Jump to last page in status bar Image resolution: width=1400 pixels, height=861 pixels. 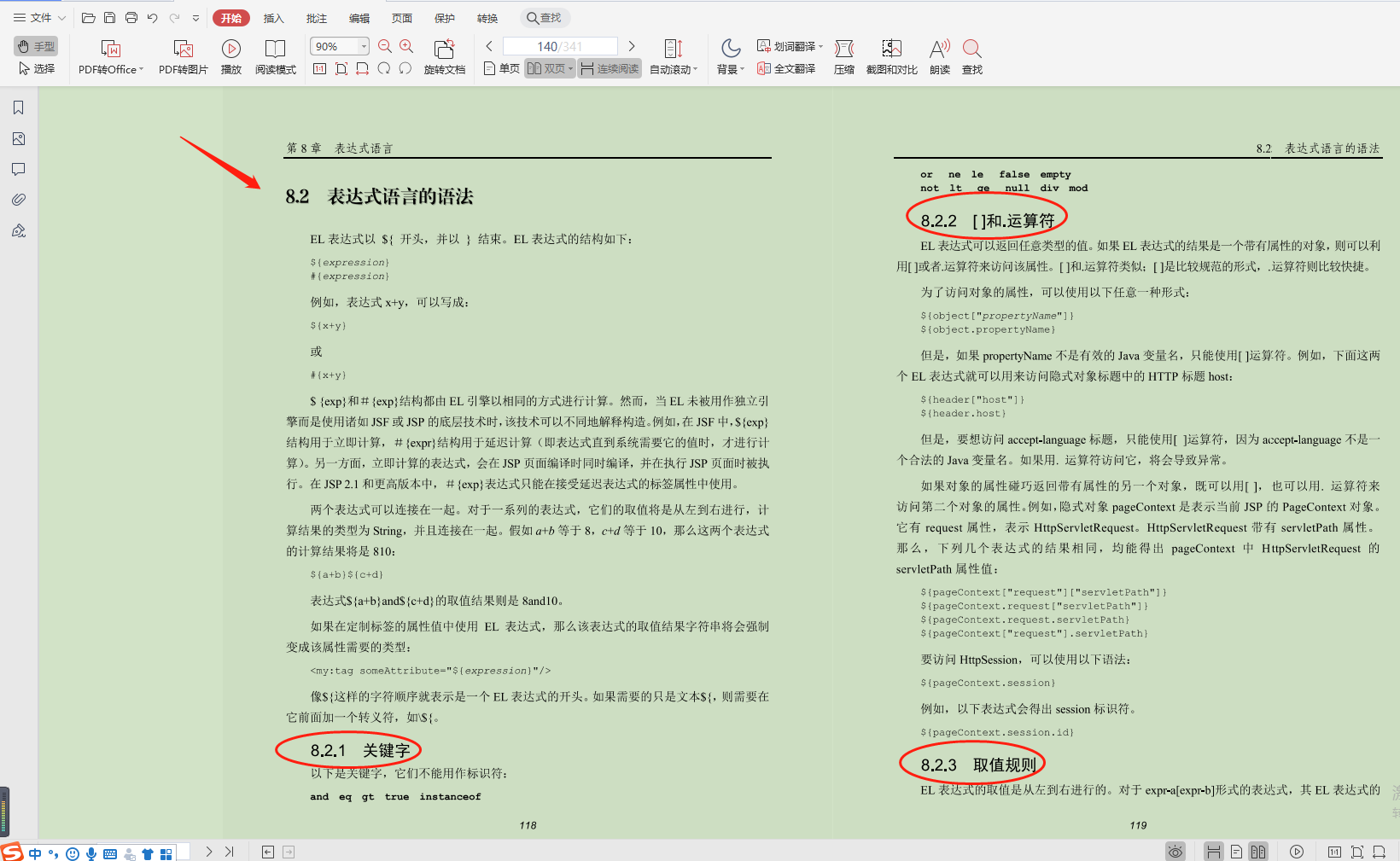click(230, 852)
